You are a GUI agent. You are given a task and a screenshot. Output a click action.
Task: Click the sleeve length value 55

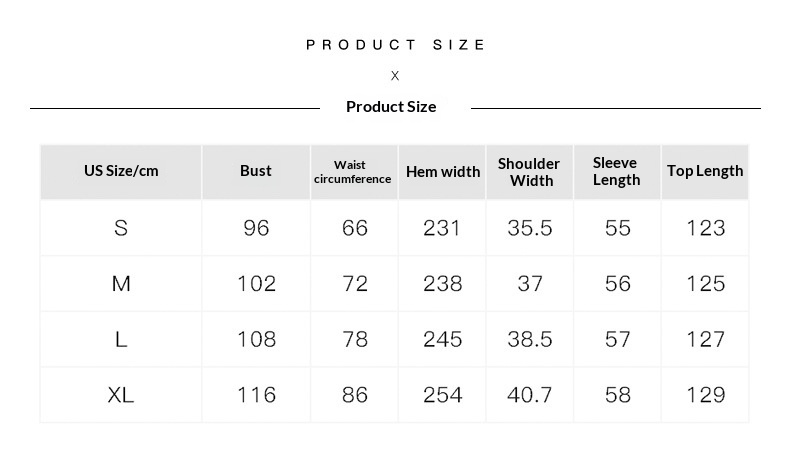(x=618, y=228)
